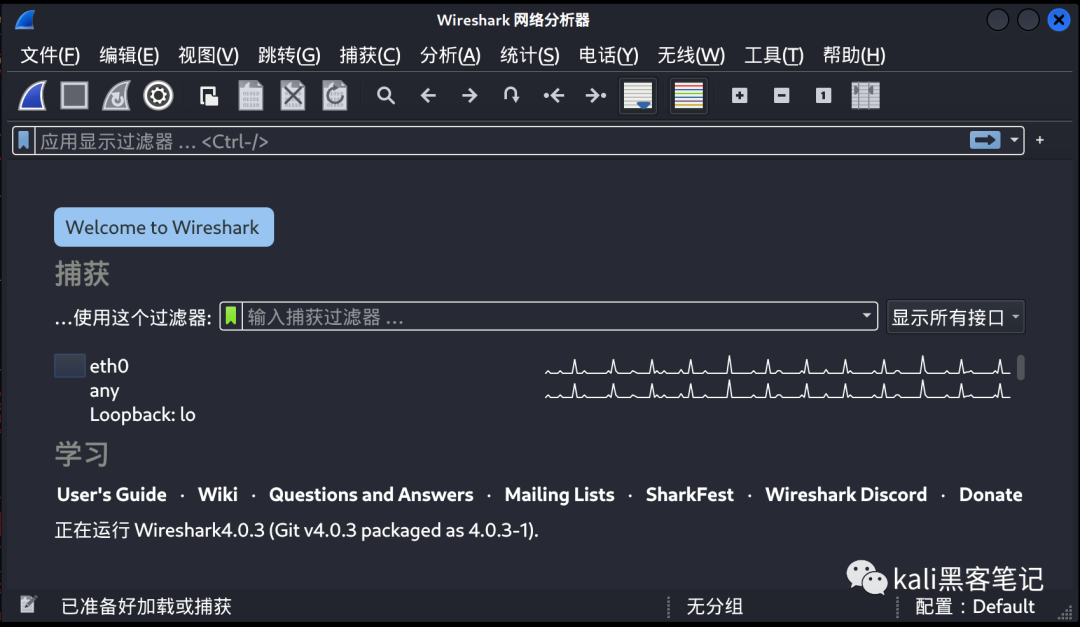The width and height of the screenshot is (1080, 627).
Task: Start capturing packets with shark fin icon
Action: [32, 96]
